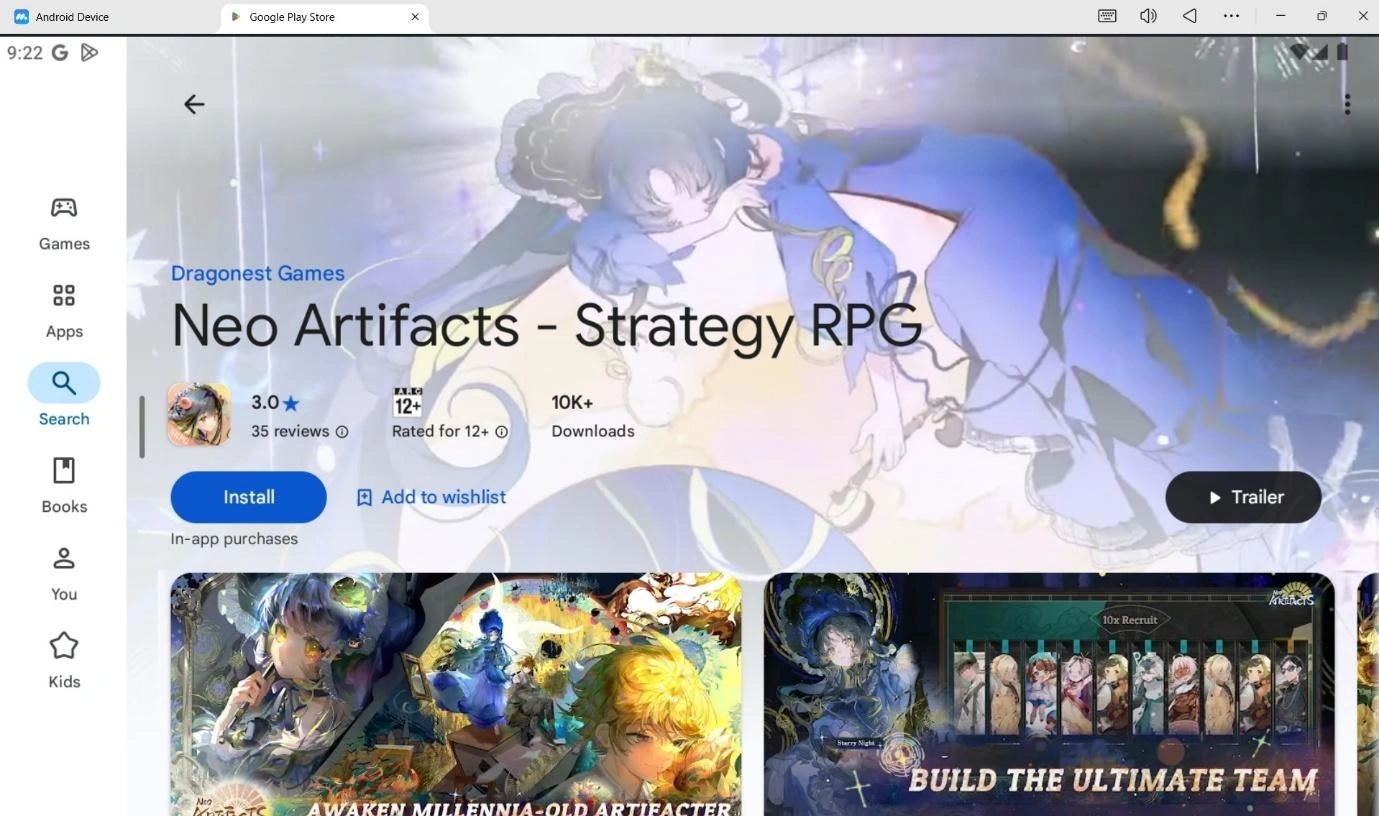The width and height of the screenshot is (1379, 816).
Task: Click the volume icon in the emulator toolbar
Action: pyautogui.click(x=1147, y=15)
